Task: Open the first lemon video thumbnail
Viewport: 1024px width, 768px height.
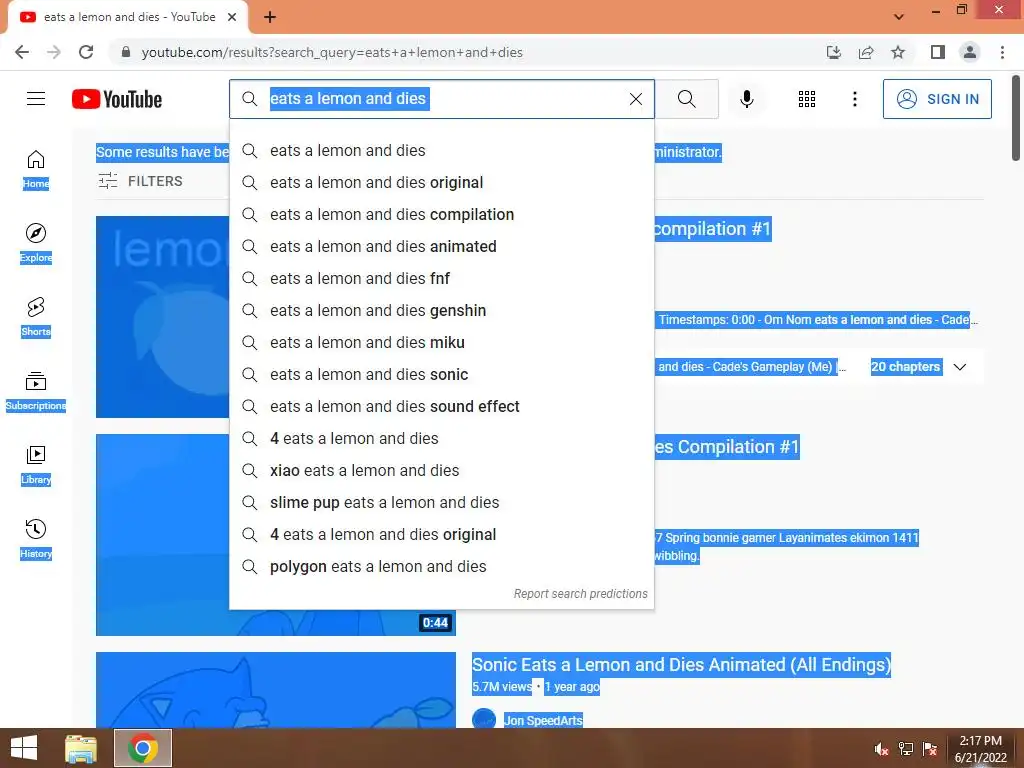Action: point(163,317)
